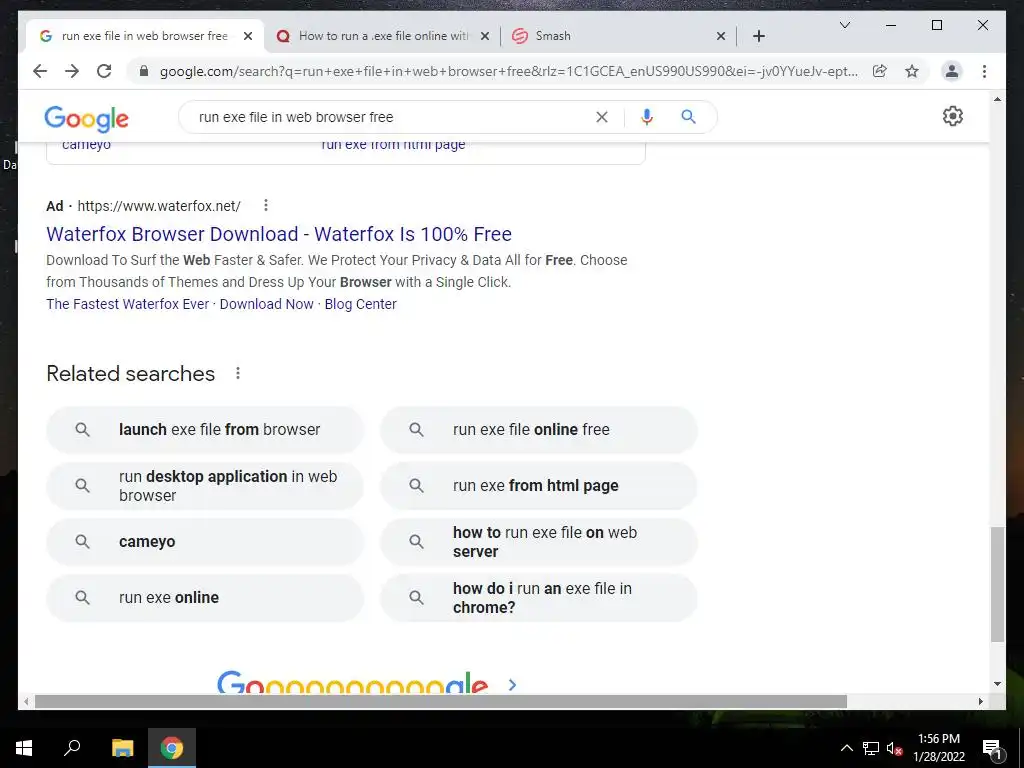Select the 'cameyo' related search chip
1024x768 pixels.
click(x=205, y=542)
